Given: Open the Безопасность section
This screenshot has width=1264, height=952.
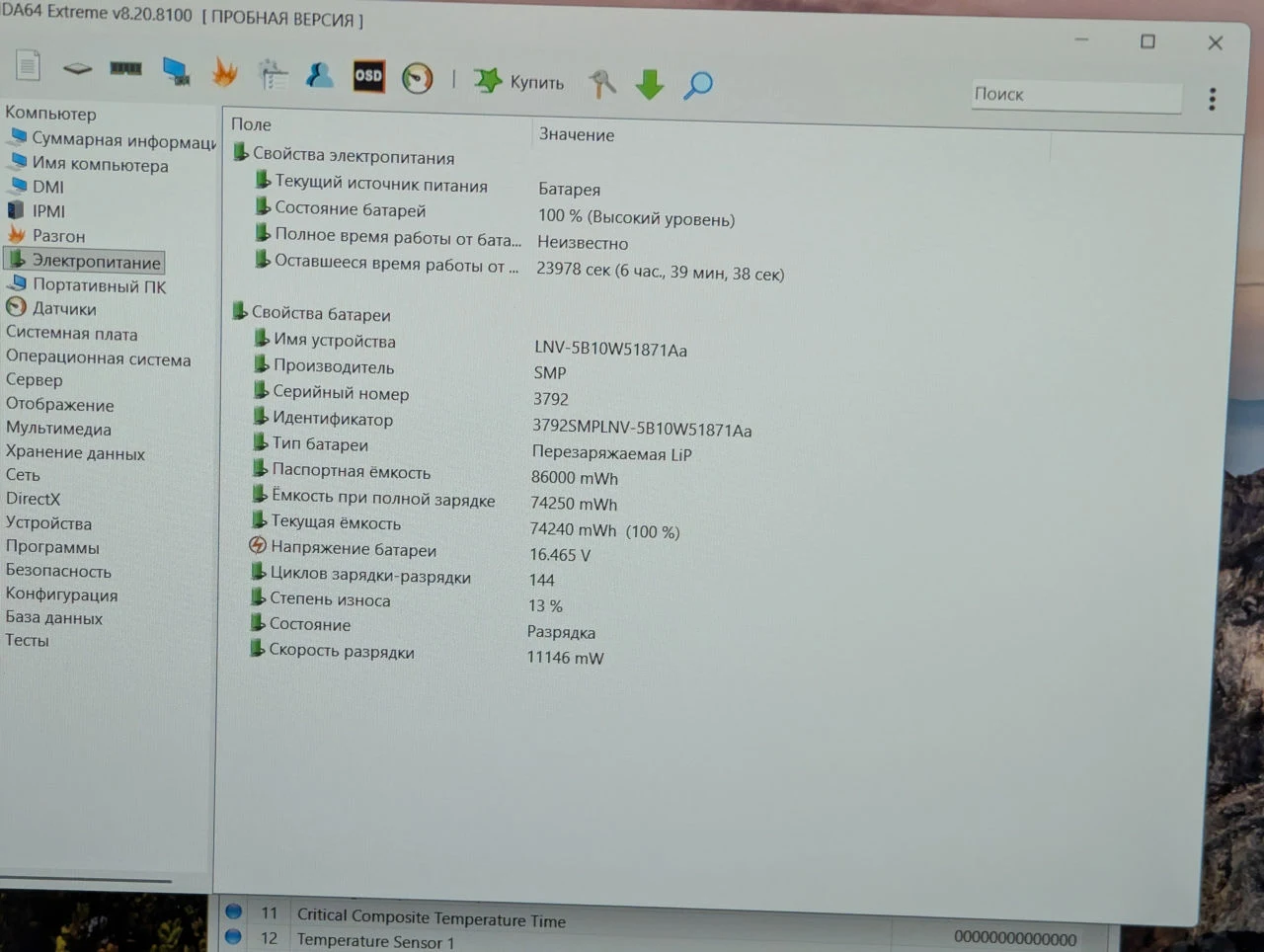Looking at the screenshot, I should [x=58, y=571].
